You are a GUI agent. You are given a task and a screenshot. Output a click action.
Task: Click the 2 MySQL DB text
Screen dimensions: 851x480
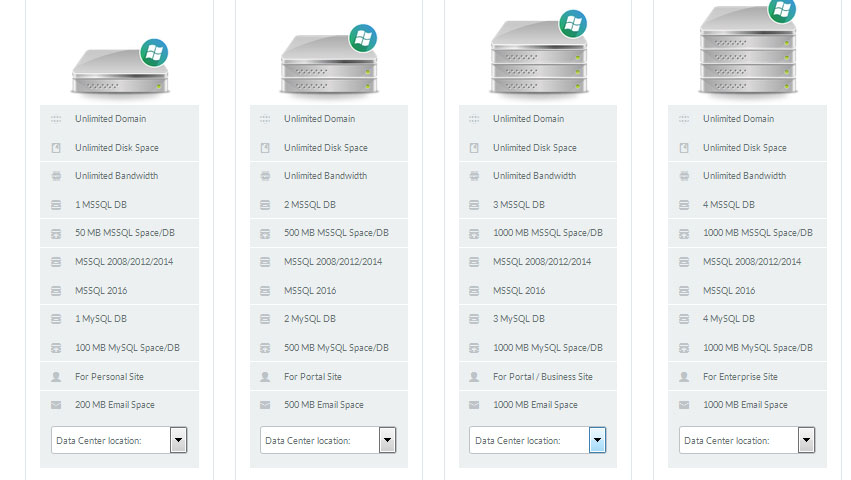[x=310, y=319]
